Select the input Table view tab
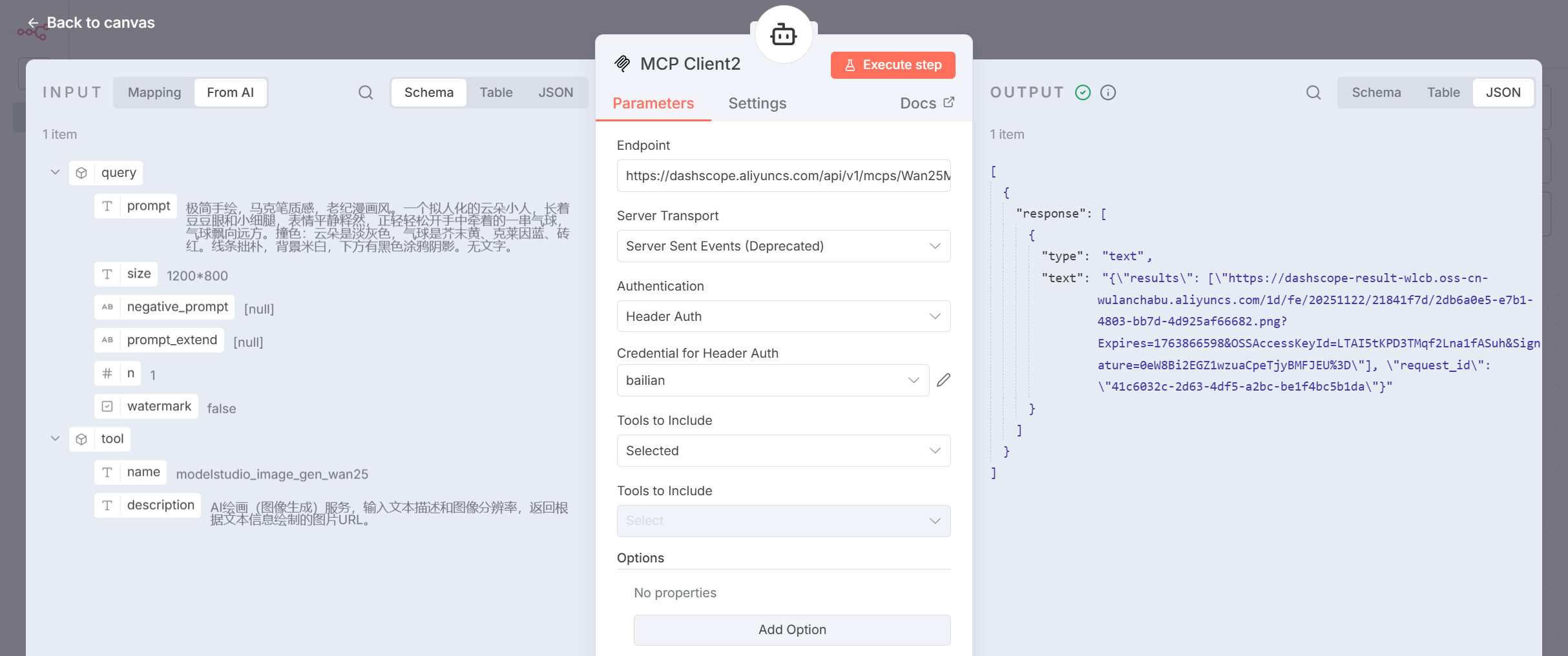 pyautogui.click(x=496, y=92)
